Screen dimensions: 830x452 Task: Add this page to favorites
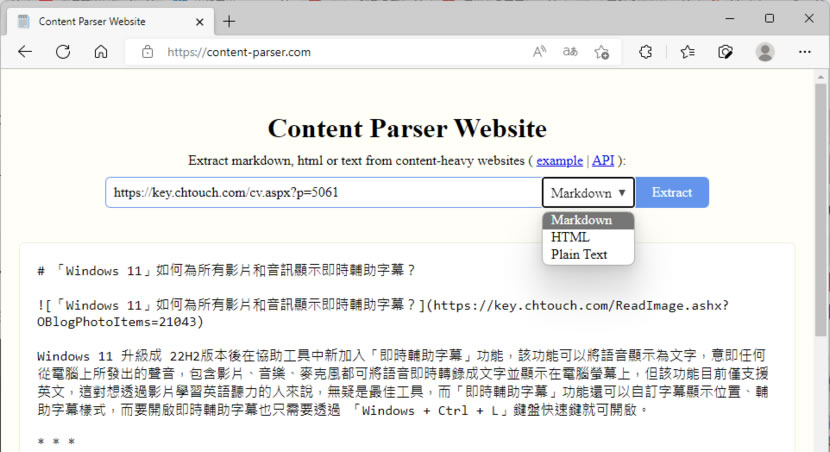click(601, 52)
